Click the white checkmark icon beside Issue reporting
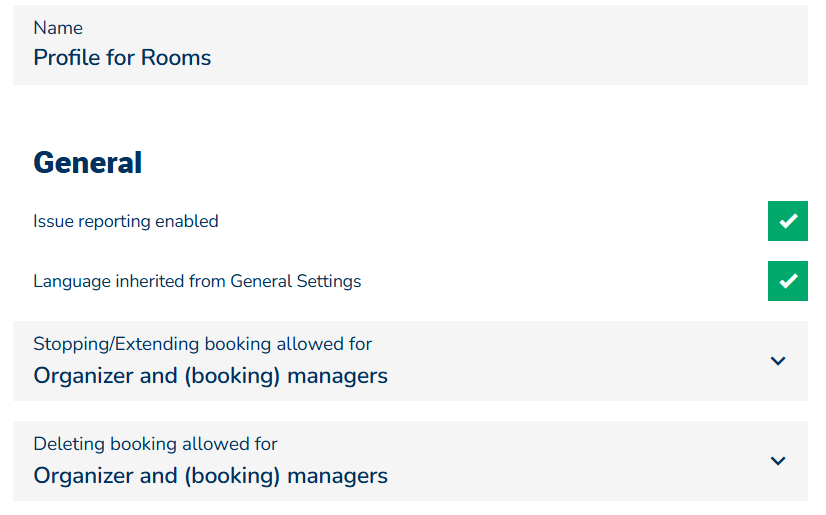 (x=788, y=221)
